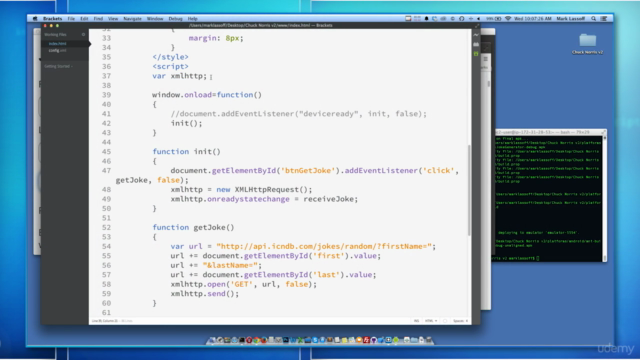This screenshot has width=640, height=360.
Task: Click the '<script>' tag on line 36
Action: point(171,67)
